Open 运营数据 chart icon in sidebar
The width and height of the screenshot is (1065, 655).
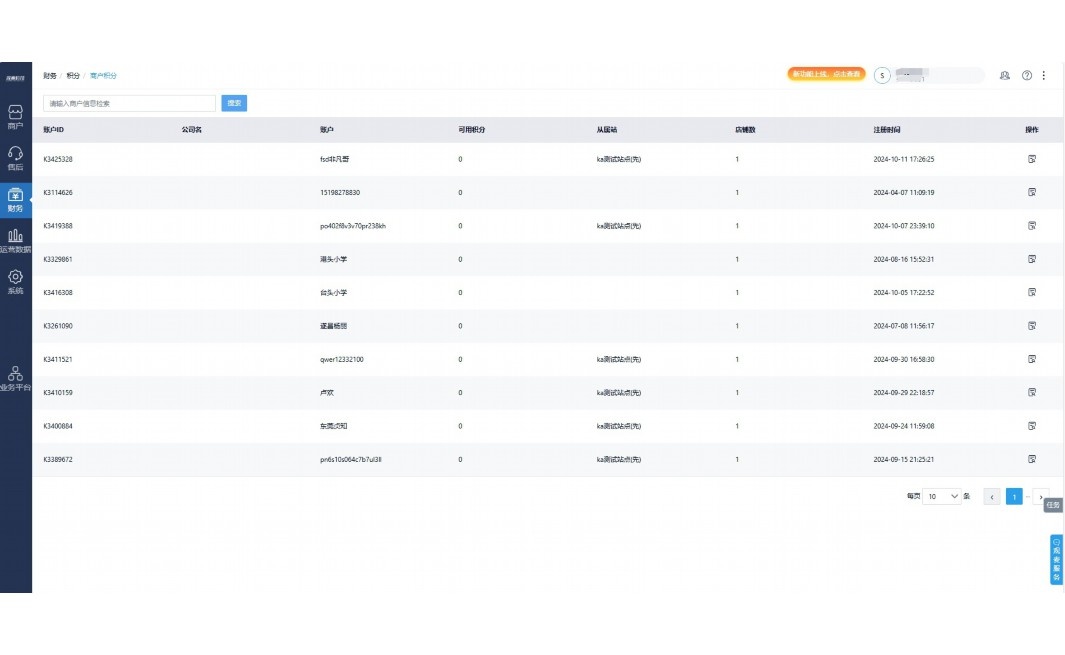click(x=15, y=240)
